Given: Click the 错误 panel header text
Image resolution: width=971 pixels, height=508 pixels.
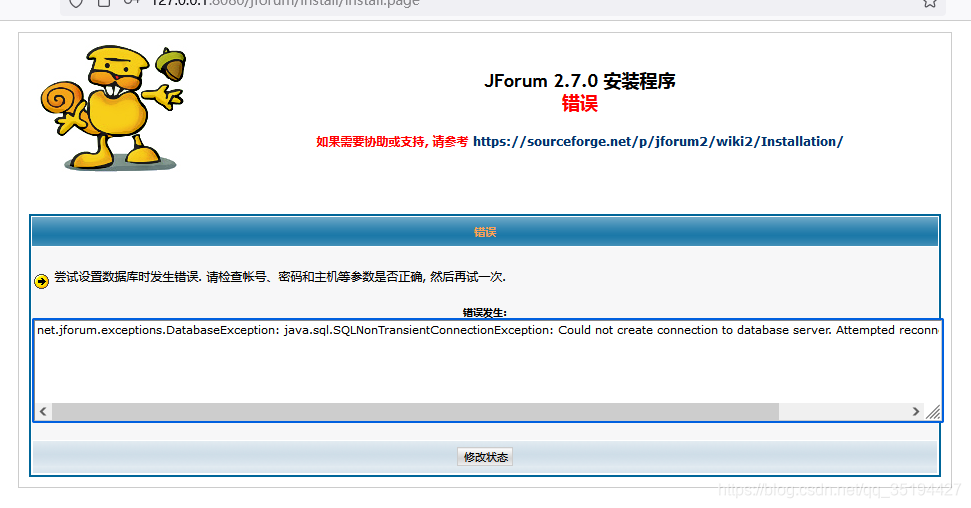Looking at the screenshot, I should 485,232.
